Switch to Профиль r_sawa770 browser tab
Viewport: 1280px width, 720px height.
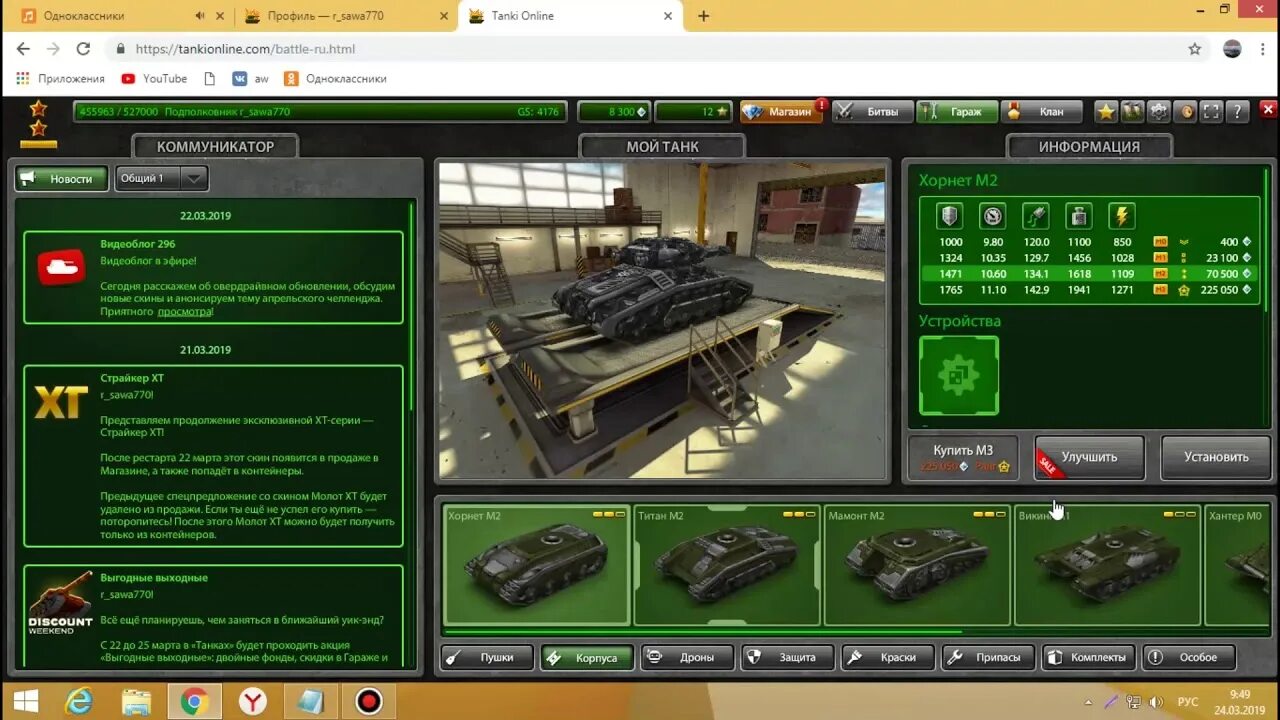click(x=345, y=16)
